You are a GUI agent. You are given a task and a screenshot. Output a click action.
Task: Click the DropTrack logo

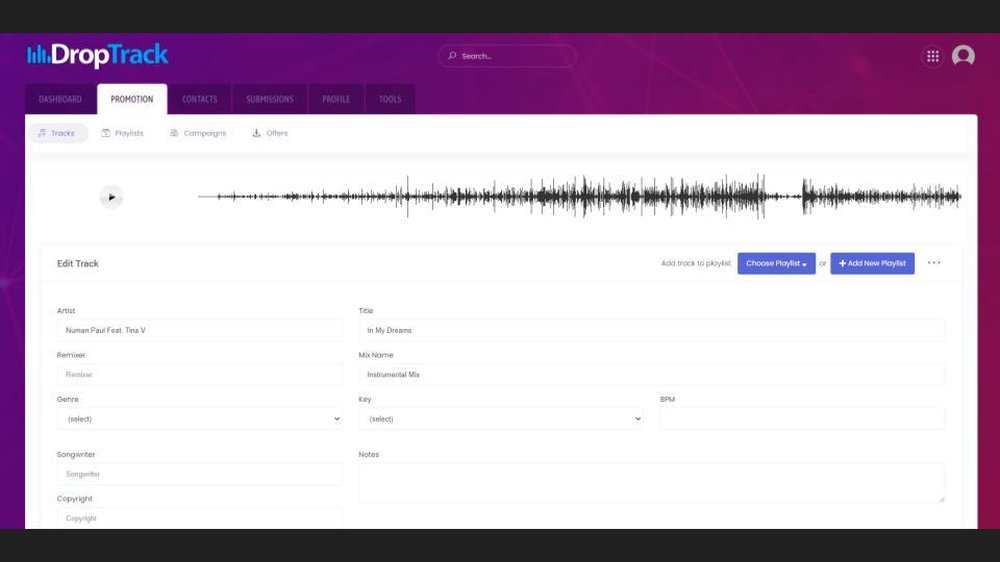pos(98,55)
